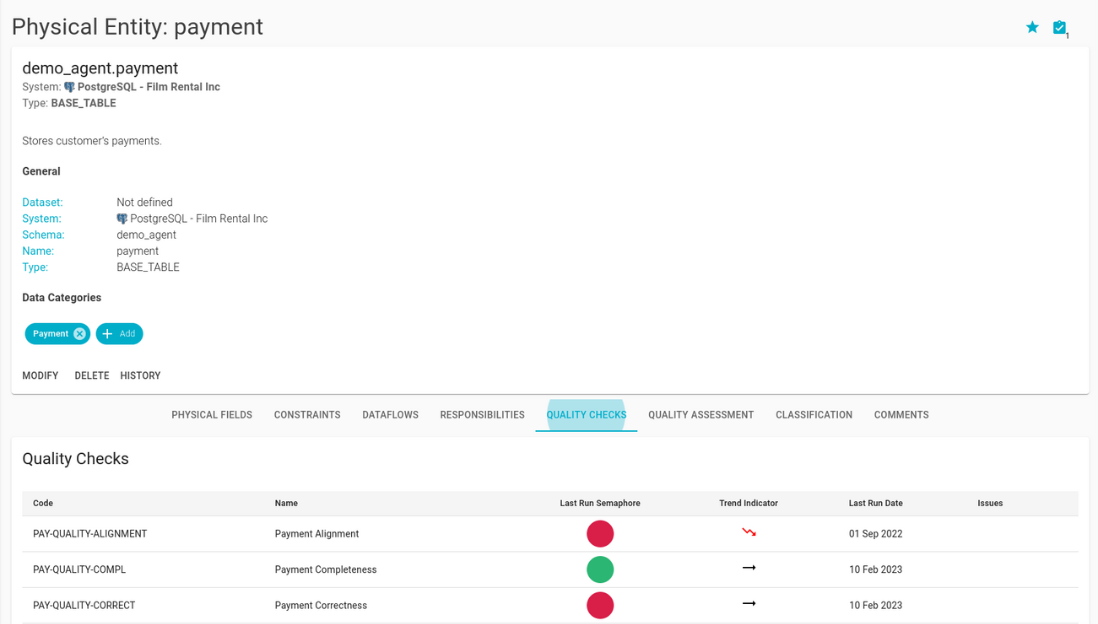1098x624 pixels.
Task: Open the tasks clipboard icon
Action: [1059, 28]
